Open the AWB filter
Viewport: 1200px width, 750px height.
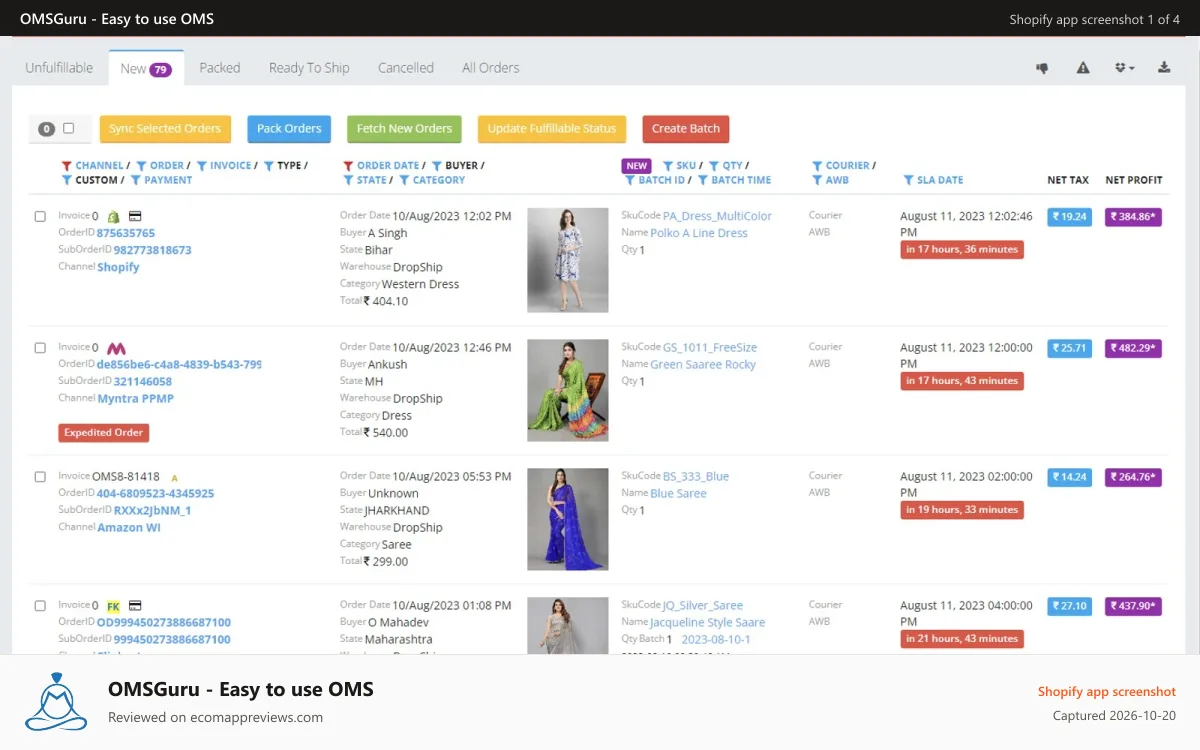[830, 180]
